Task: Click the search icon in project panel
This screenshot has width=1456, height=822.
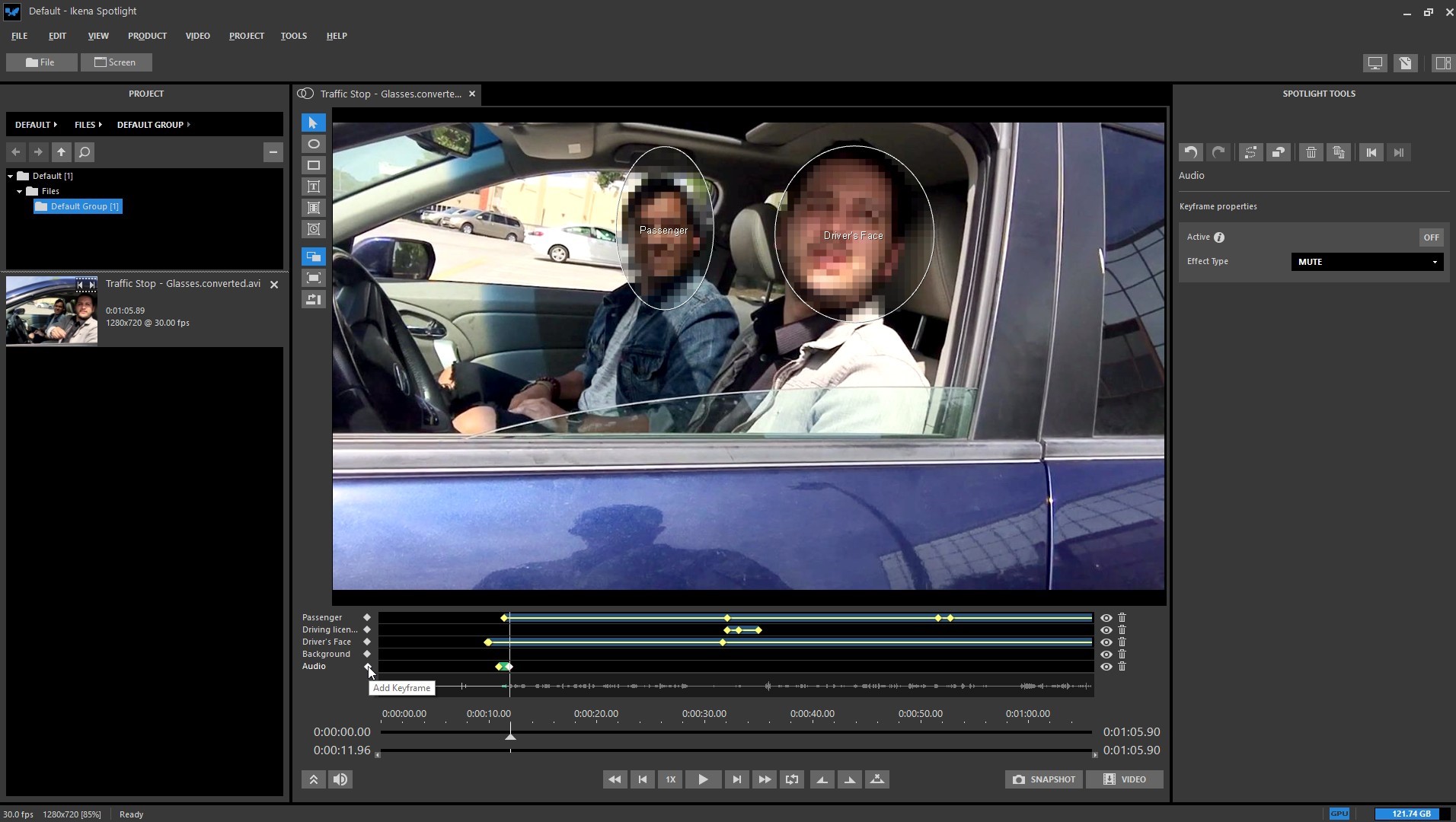Action: coord(85,152)
